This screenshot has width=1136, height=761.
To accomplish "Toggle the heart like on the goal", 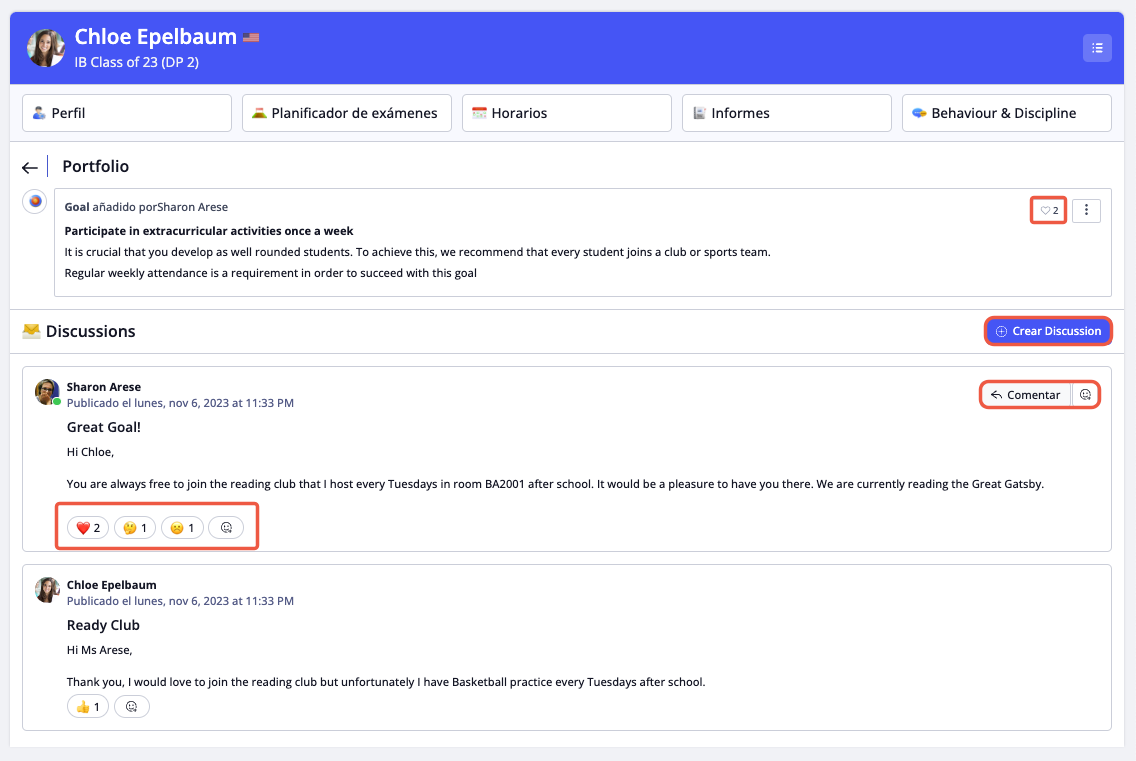I will (x=1048, y=211).
